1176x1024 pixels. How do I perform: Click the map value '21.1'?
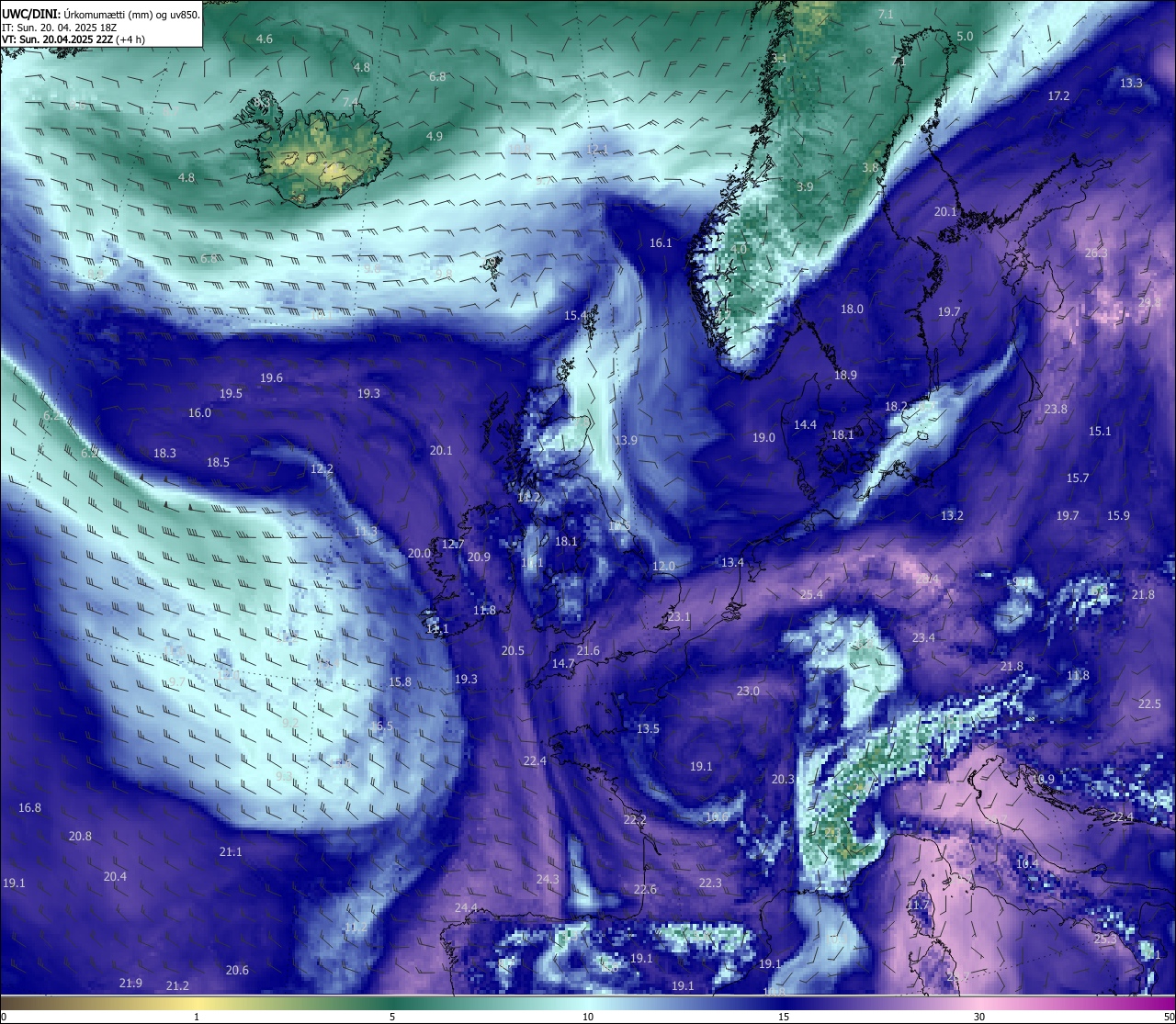tap(231, 851)
